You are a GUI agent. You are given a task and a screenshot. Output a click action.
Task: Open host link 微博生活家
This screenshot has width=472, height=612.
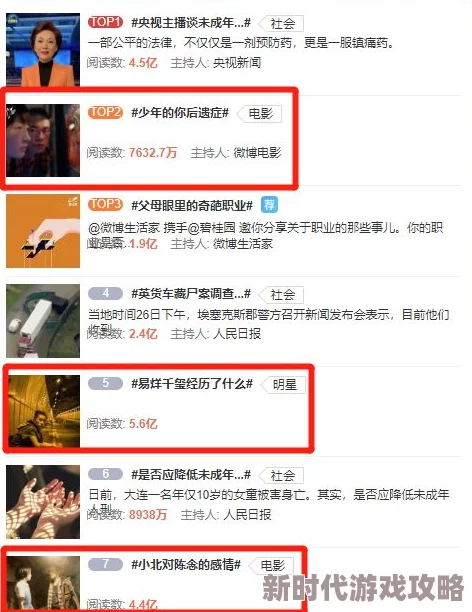(x=242, y=244)
